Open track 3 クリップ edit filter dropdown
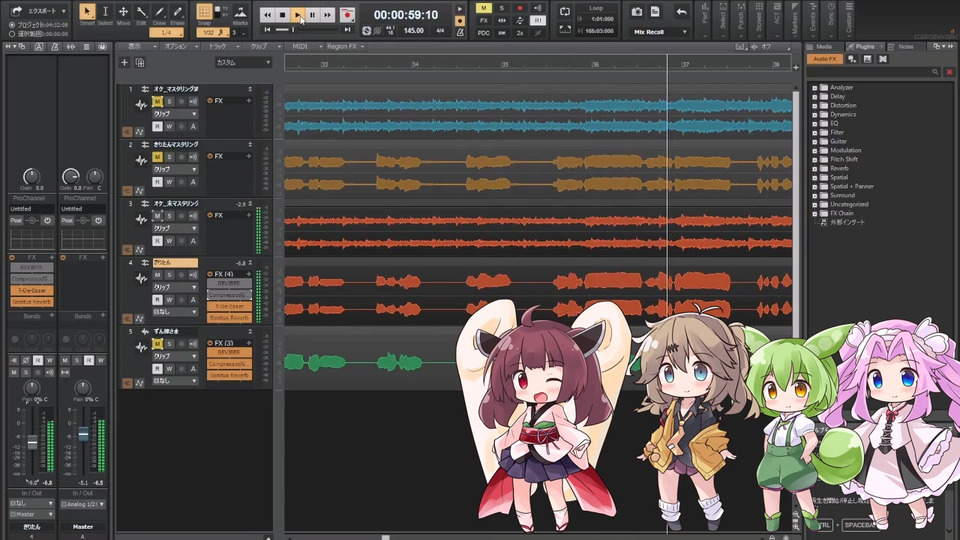Image resolution: width=960 pixels, height=540 pixels. click(175, 228)
